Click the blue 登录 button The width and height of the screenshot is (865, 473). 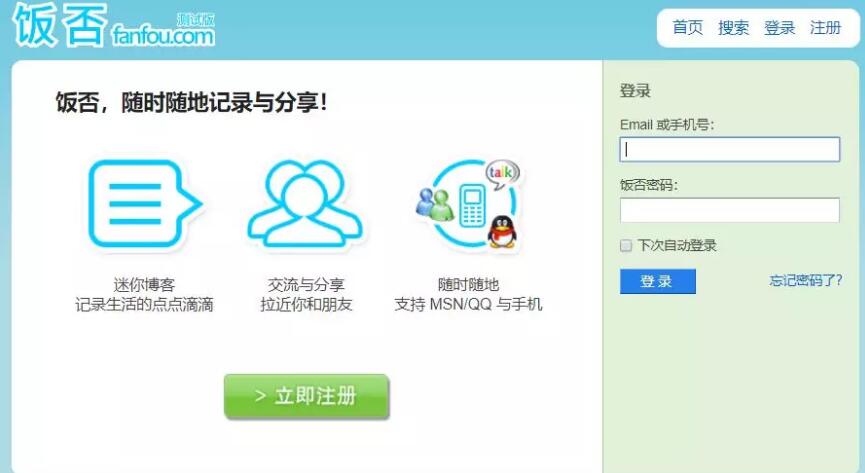[658, 281]
